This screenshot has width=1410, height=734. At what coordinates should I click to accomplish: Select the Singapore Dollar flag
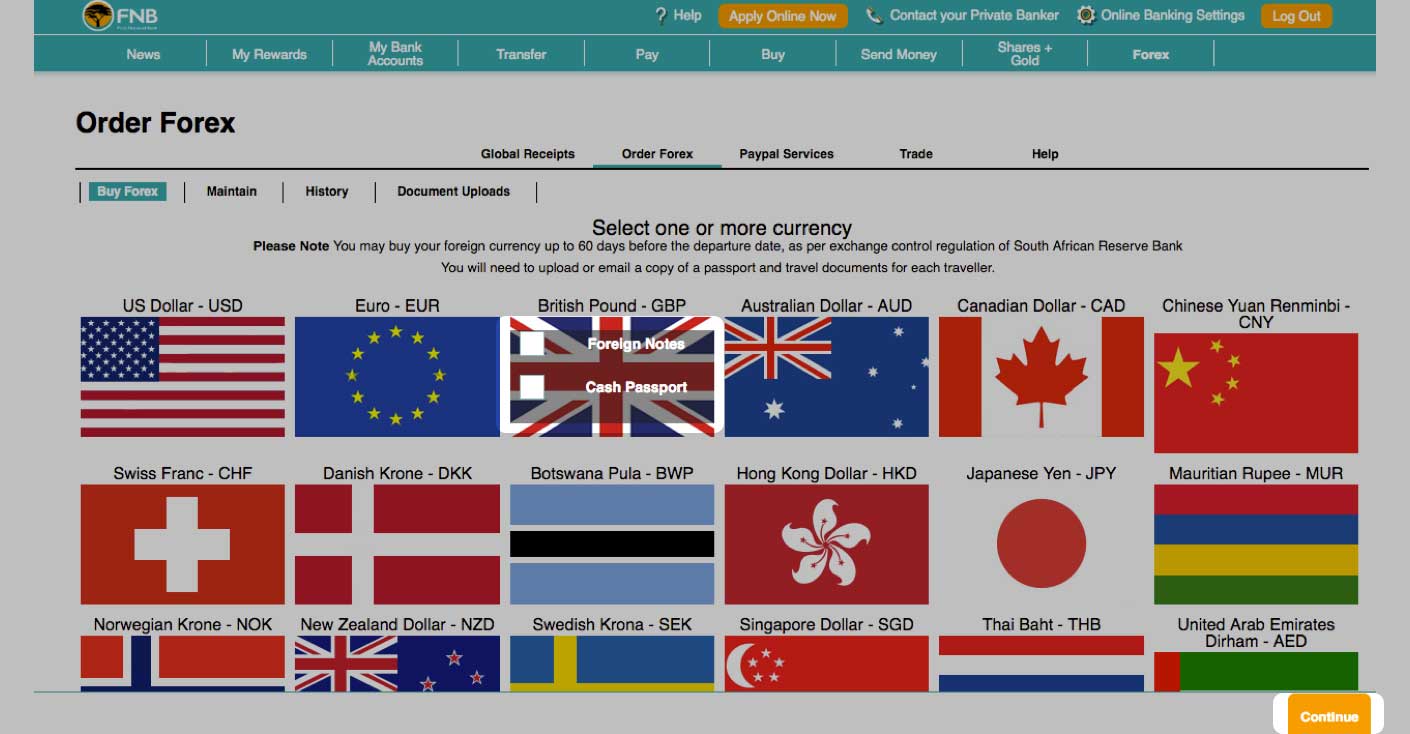click(826, 663)
